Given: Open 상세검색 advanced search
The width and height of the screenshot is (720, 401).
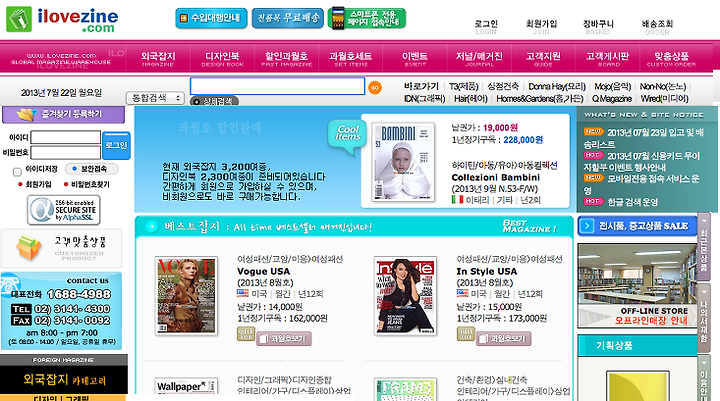Looking at the screenshot, I should coord(214,101).
